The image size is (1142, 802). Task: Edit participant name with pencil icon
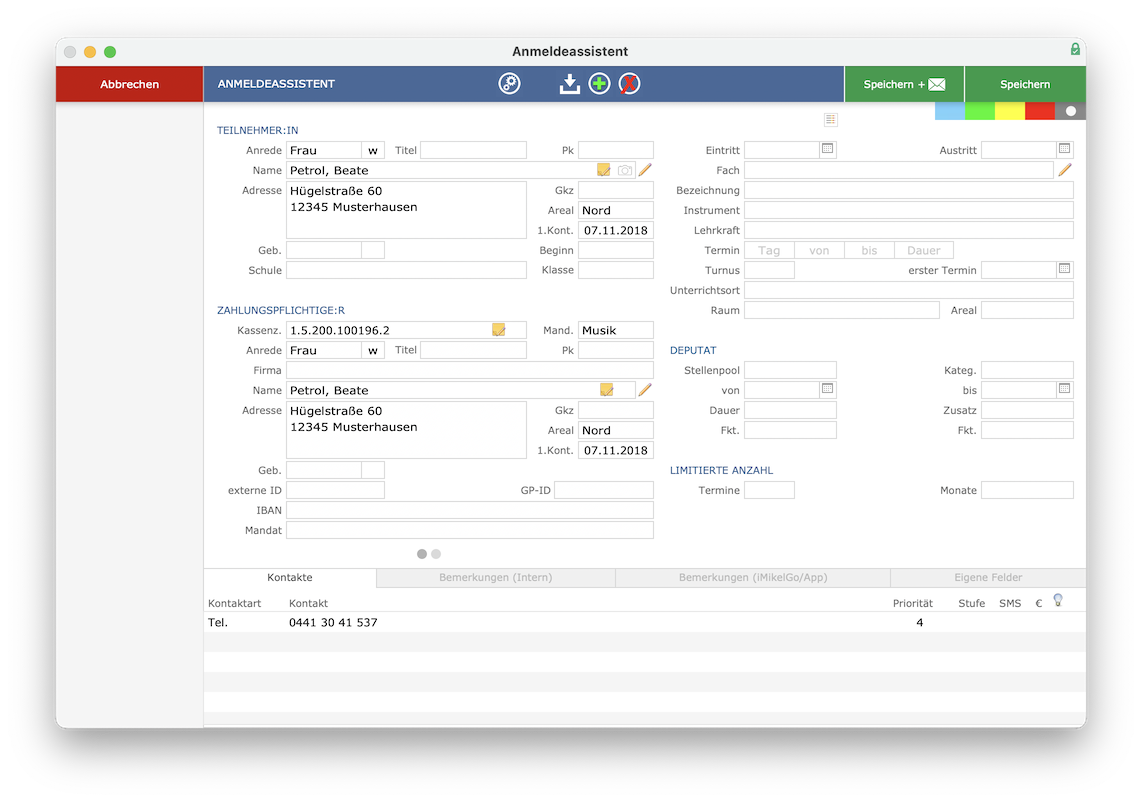(645, 170)
